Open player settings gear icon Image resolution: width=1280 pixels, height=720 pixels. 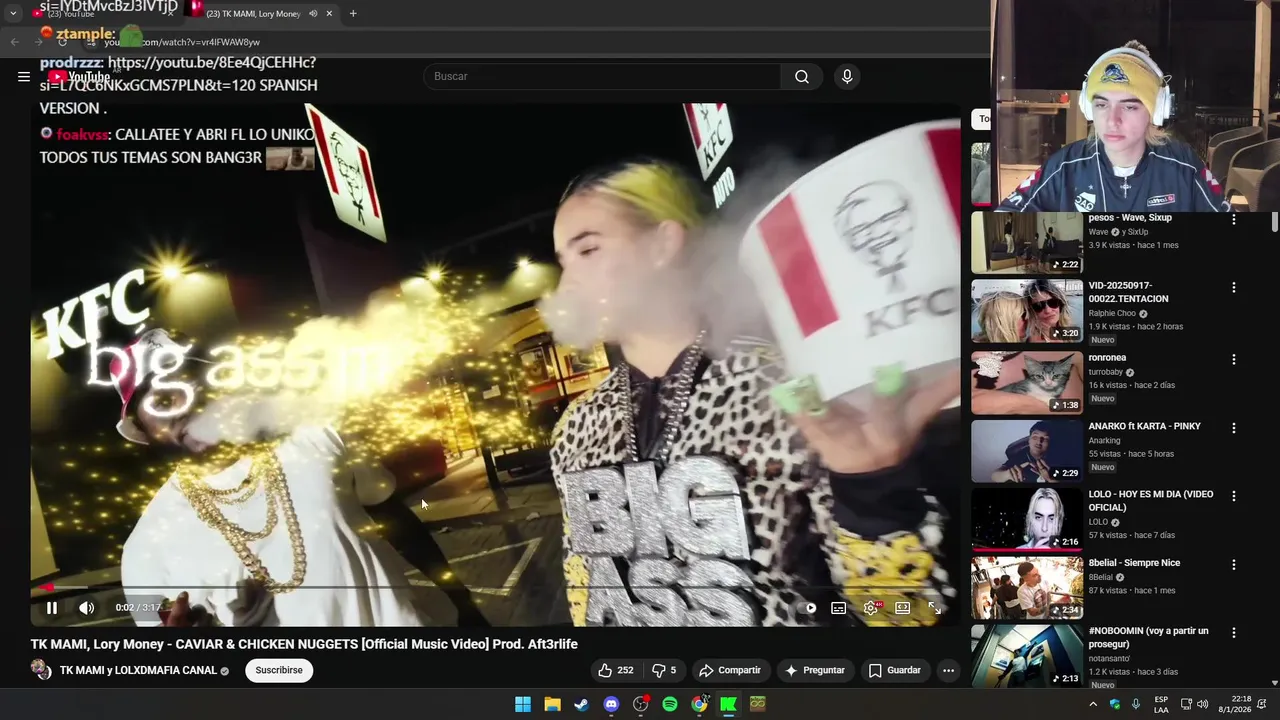pos(871,608)
